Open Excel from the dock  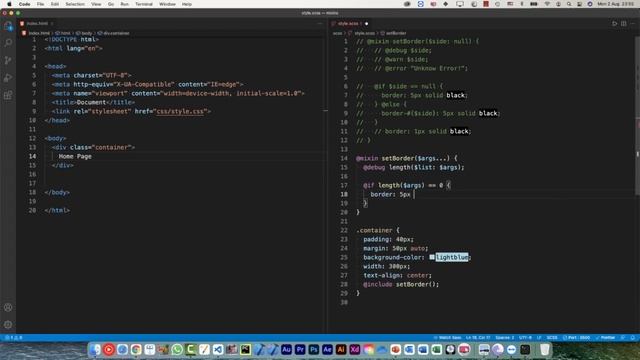click(x=437, y=349)
